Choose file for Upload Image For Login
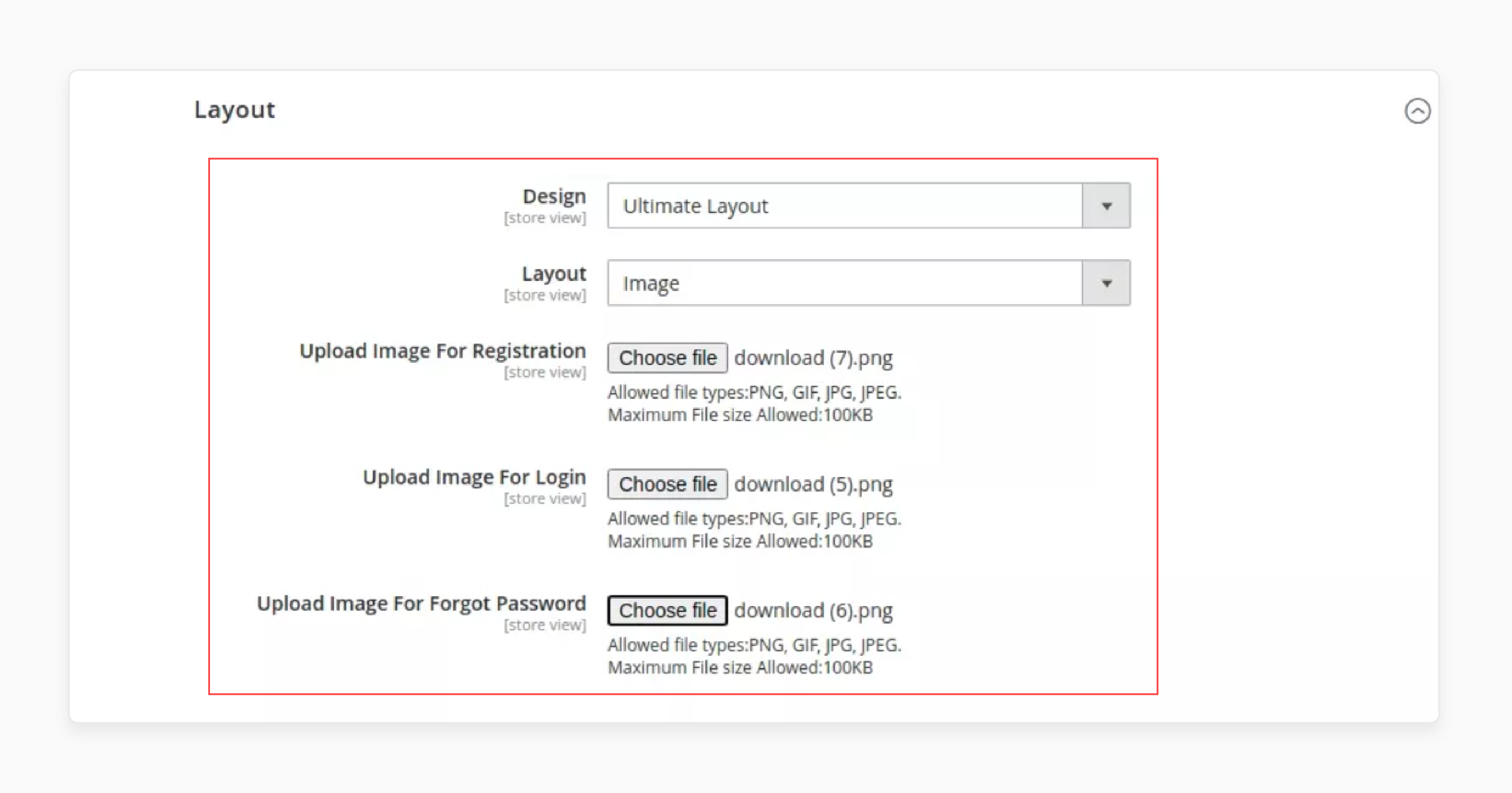This screenshot has width=1512, height=793. (x=667, y=484)
